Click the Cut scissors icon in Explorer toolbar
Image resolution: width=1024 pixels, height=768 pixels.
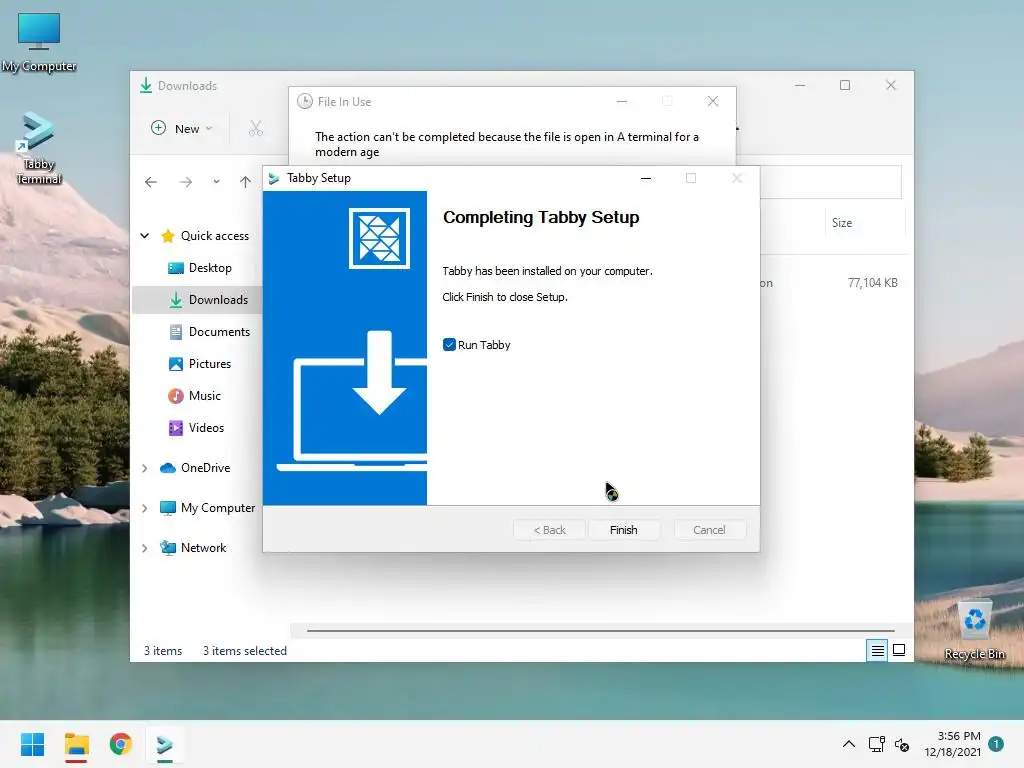click(x=255, y=129)
